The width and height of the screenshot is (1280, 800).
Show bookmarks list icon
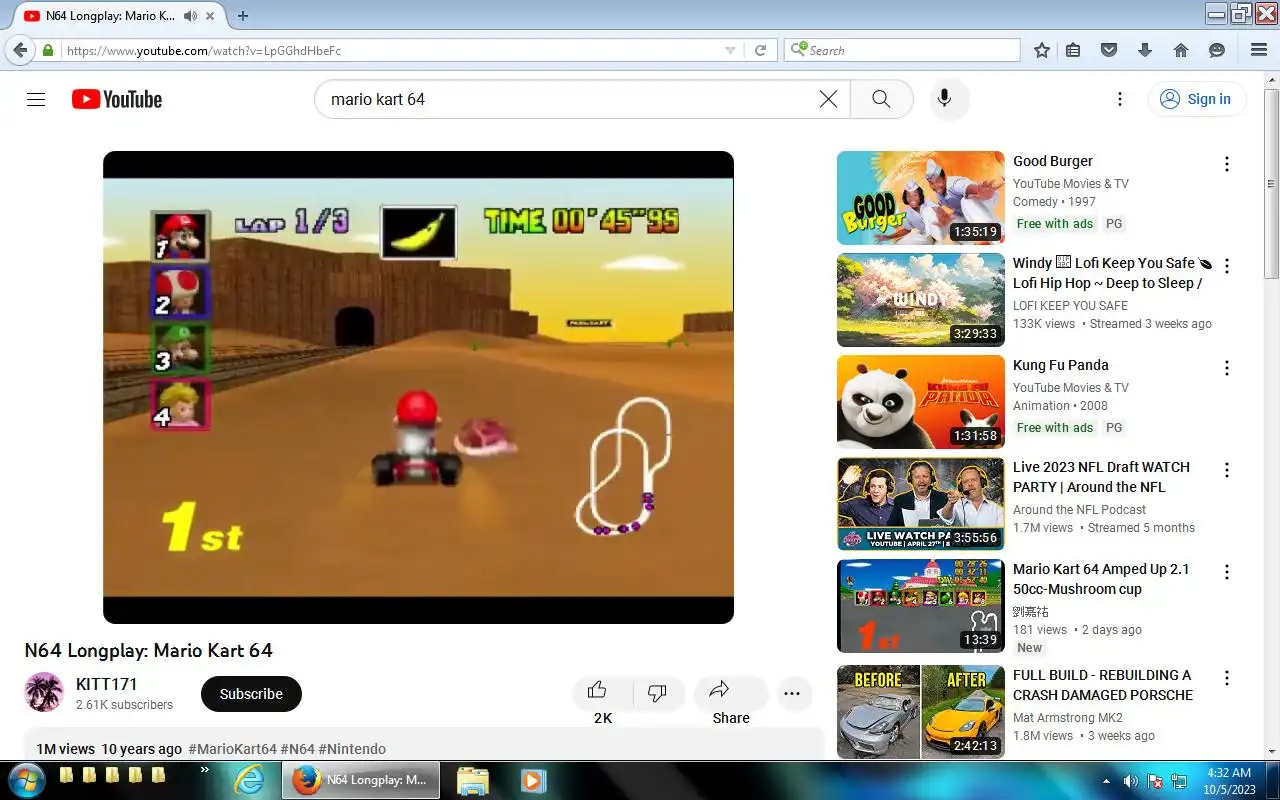(x=1073, y=50)
